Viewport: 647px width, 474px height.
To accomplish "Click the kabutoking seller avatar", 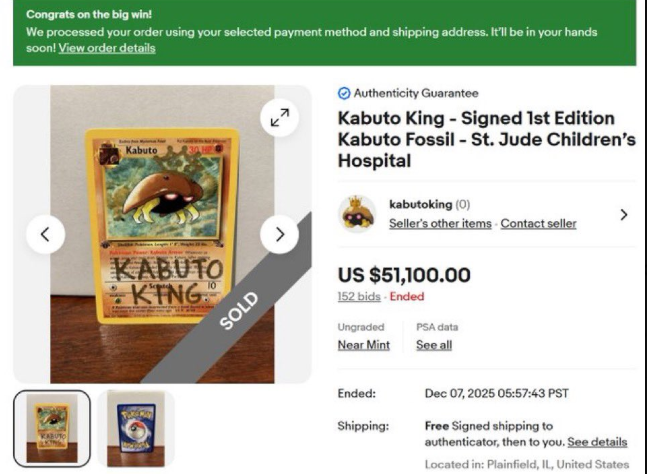I will pyautogui.click(x=357, y=213).
